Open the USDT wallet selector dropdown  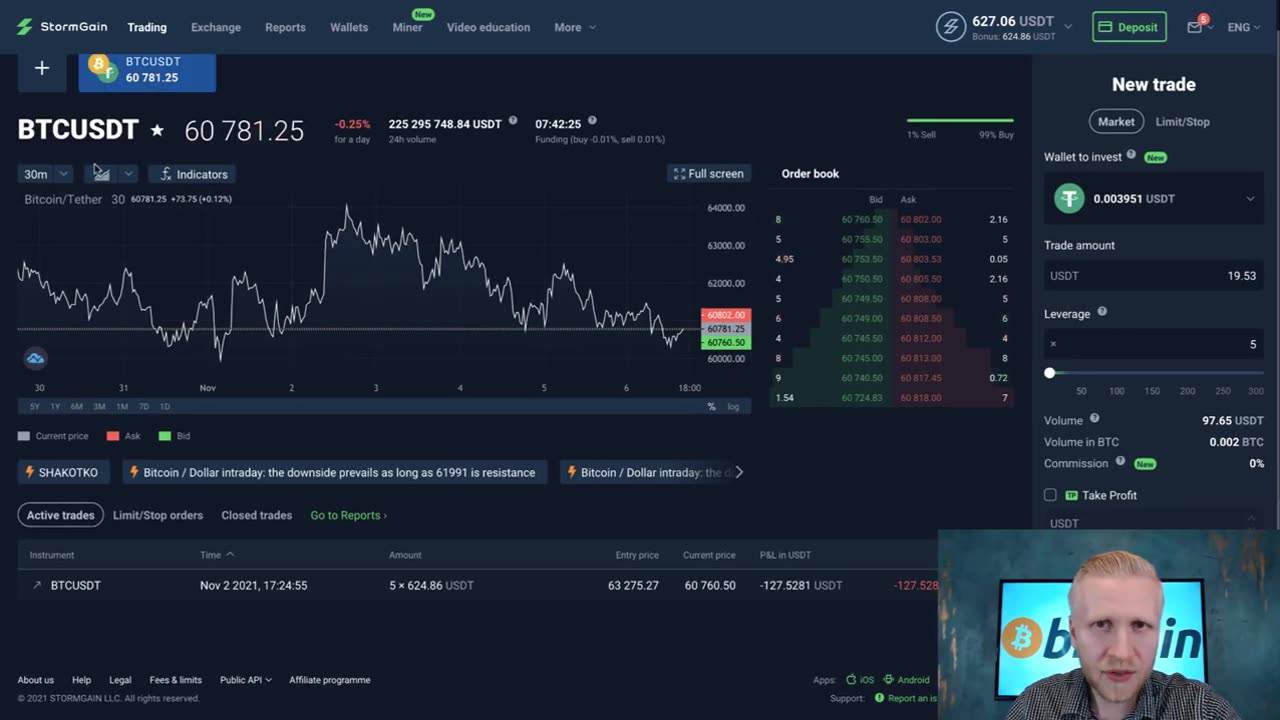(1154, 199)
